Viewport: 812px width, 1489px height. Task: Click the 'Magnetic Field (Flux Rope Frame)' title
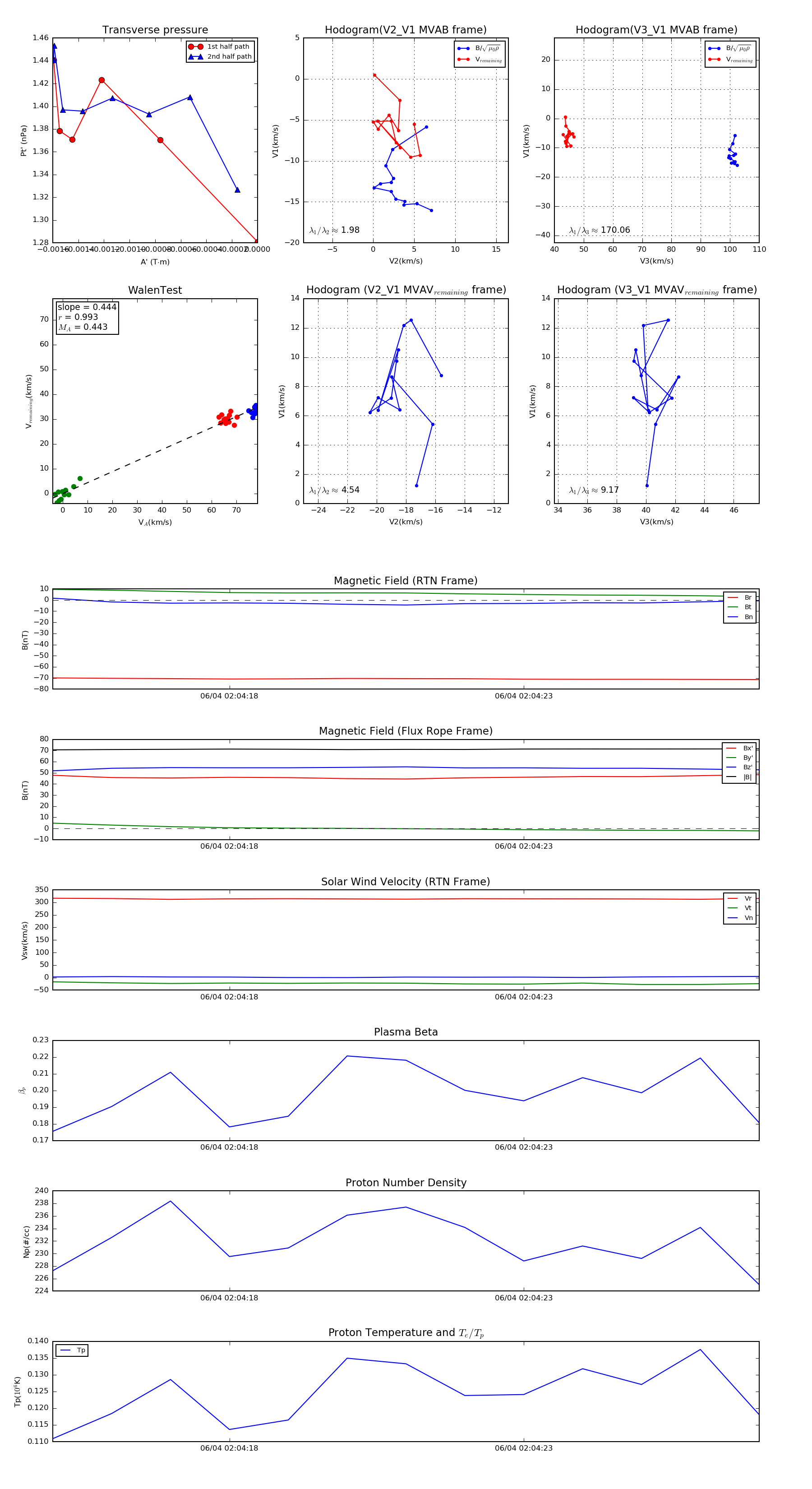pyautogui.click(x=406, y=731)
